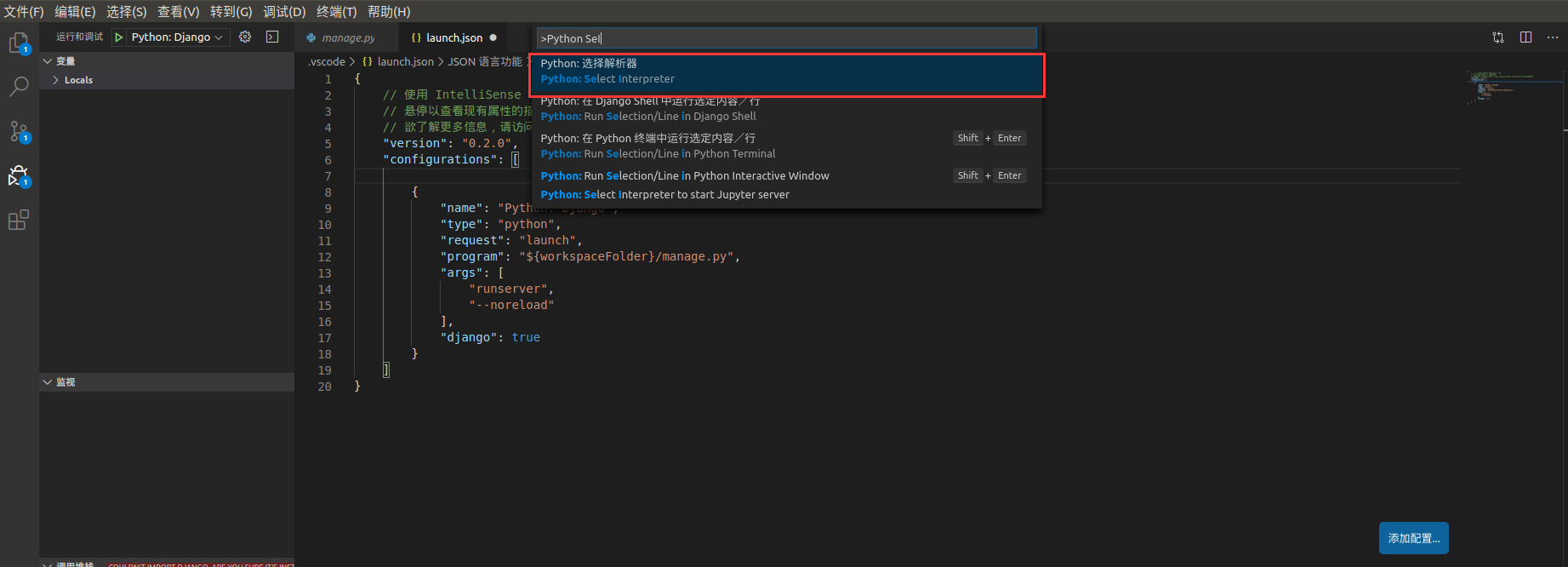Click the "0.2.0" version value
1568x567 pixels.
[x=487, y=143]
